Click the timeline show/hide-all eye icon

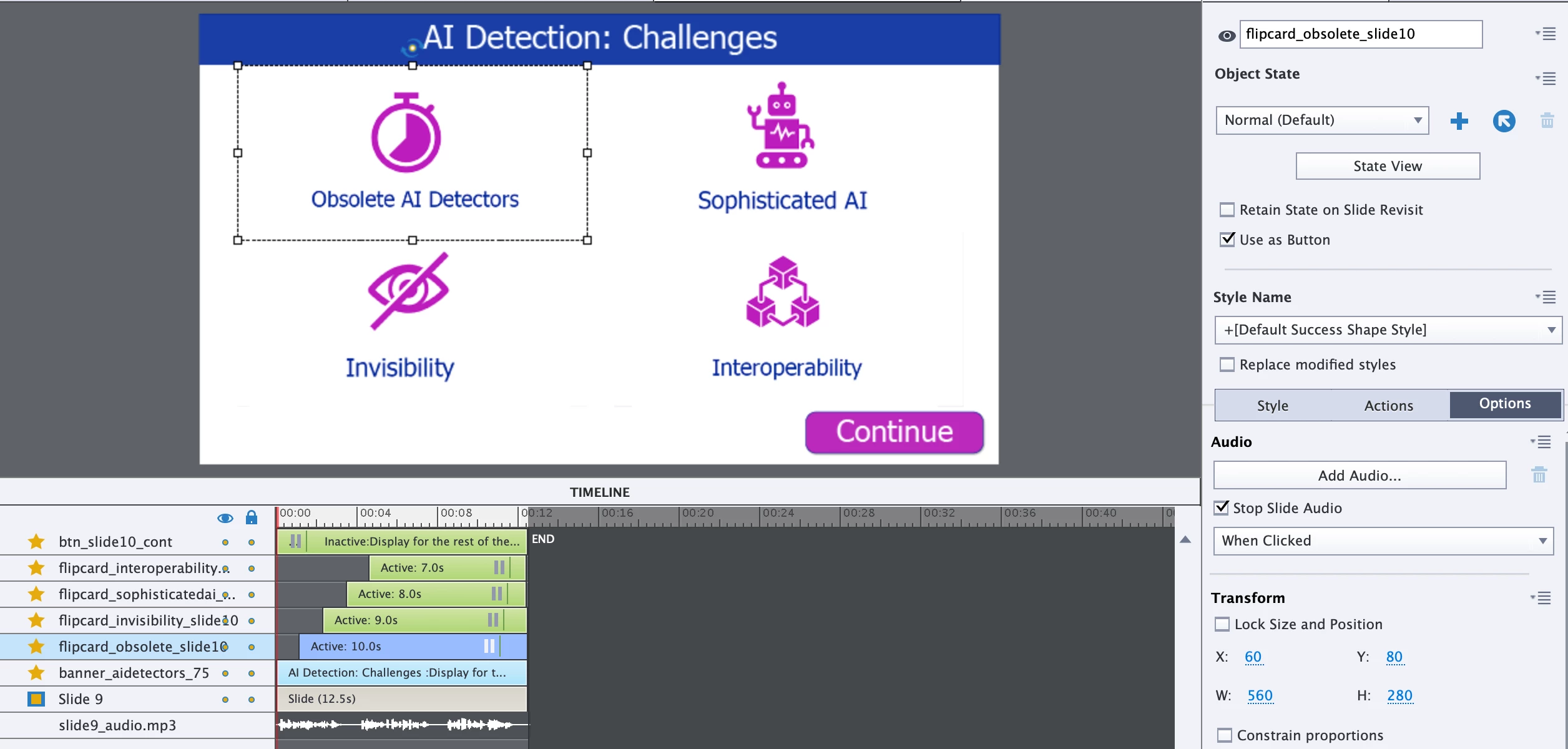(x=225, y=518)
